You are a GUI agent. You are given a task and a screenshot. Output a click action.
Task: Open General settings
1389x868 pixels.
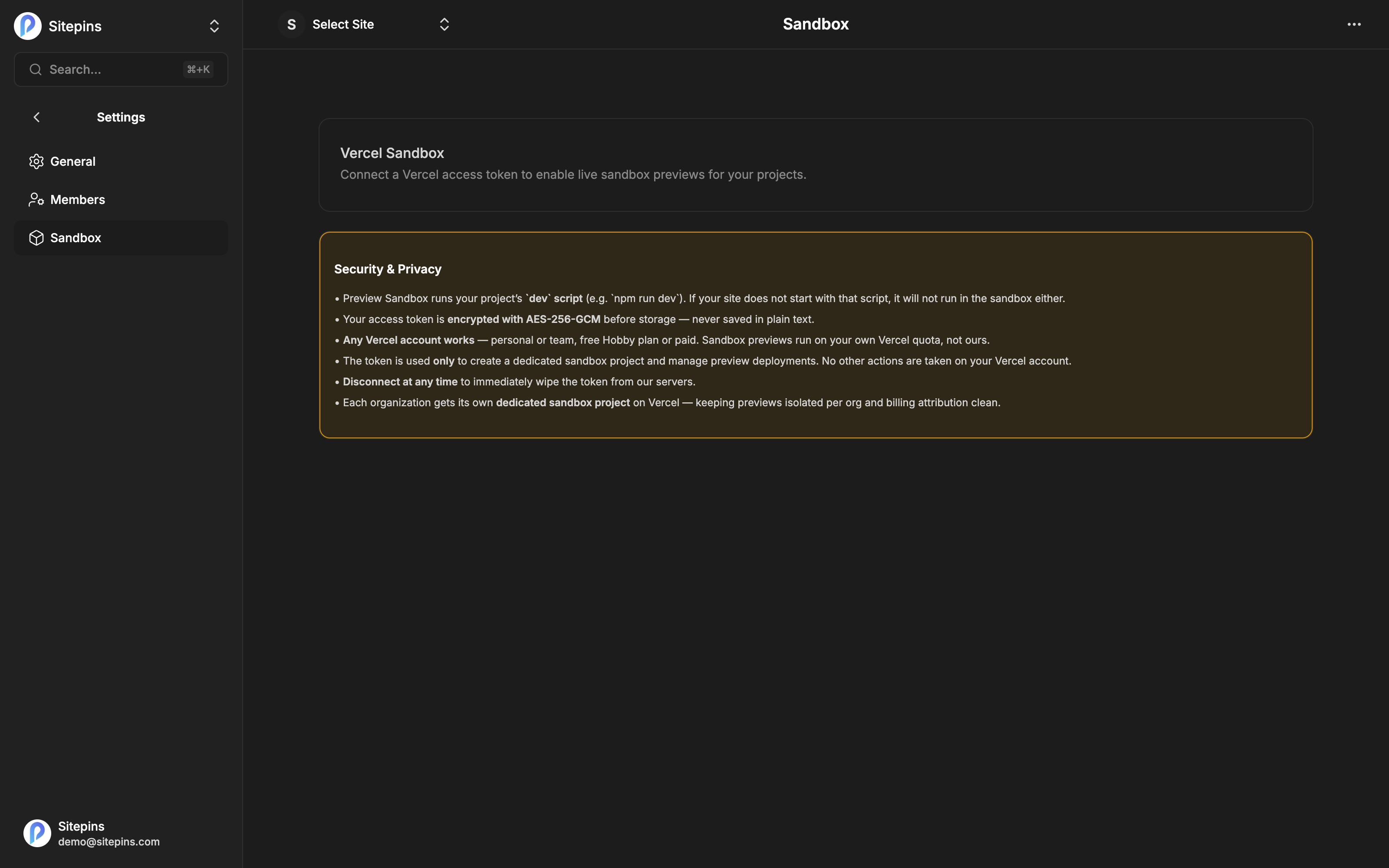121,161
